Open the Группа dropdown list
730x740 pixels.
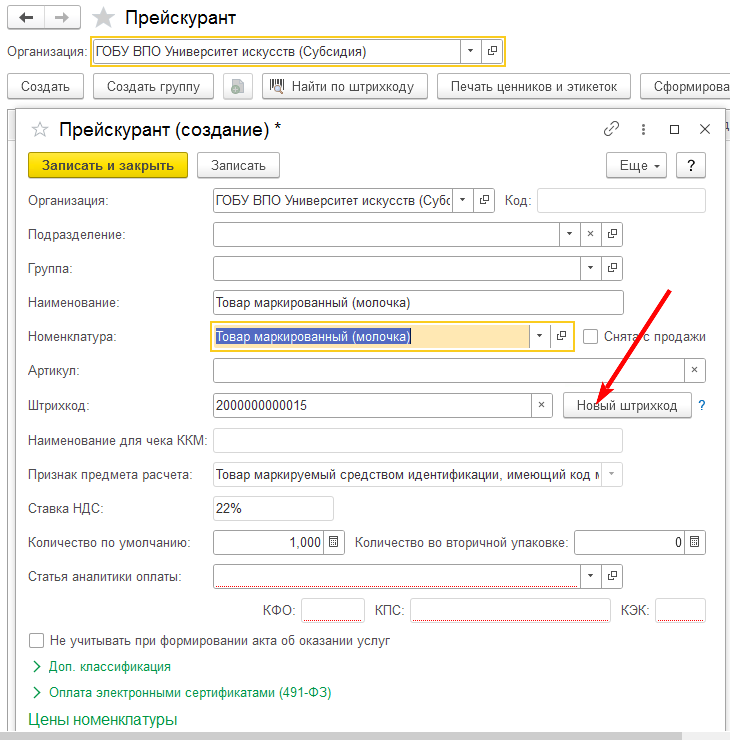[589, 269]
